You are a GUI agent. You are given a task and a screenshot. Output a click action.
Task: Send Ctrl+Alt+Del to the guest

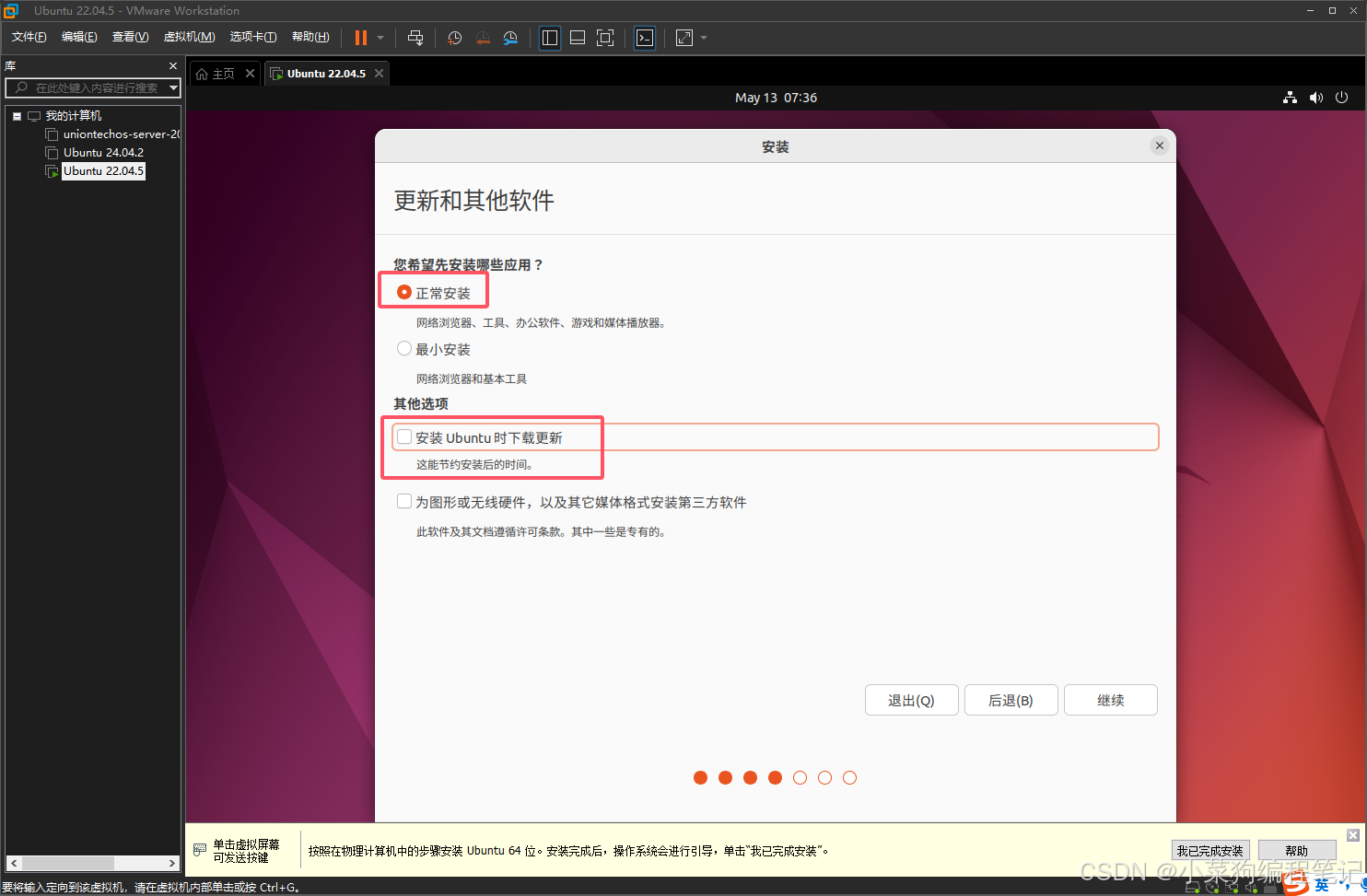[x=415, y=38]
